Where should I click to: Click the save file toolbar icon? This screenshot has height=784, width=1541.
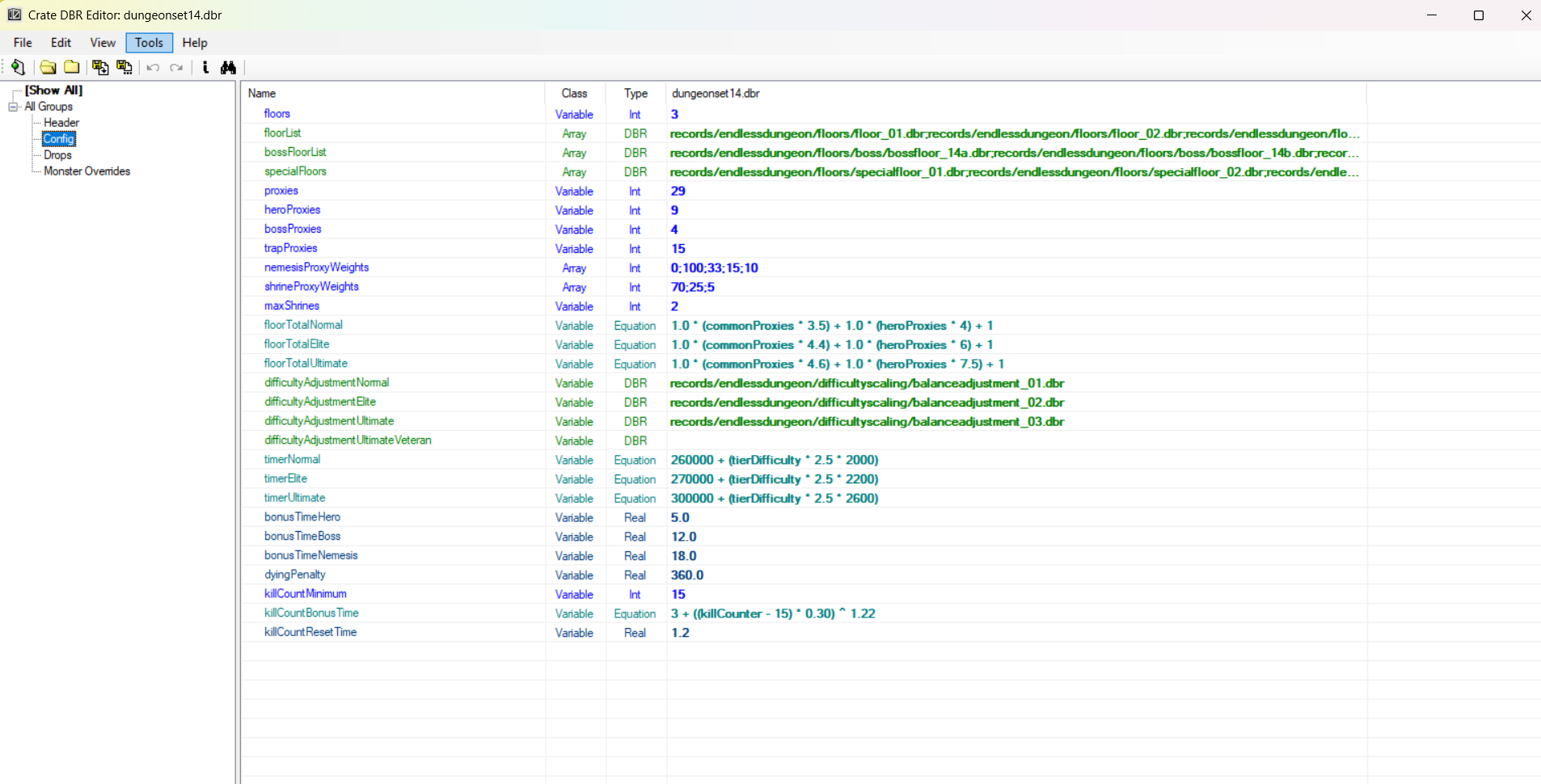(x=100, y=67)
